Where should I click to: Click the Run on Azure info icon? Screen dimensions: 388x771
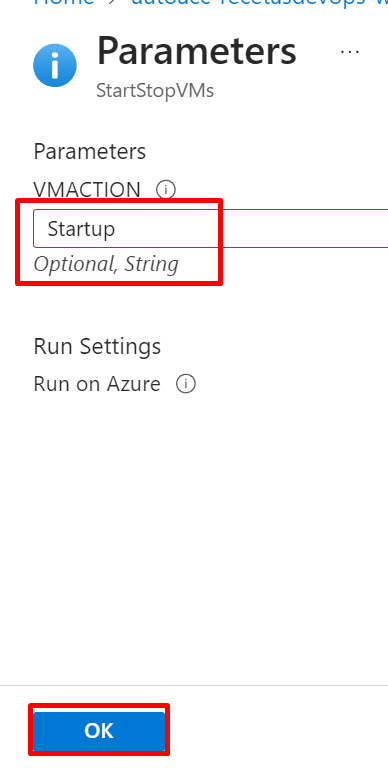click(186, 384)
